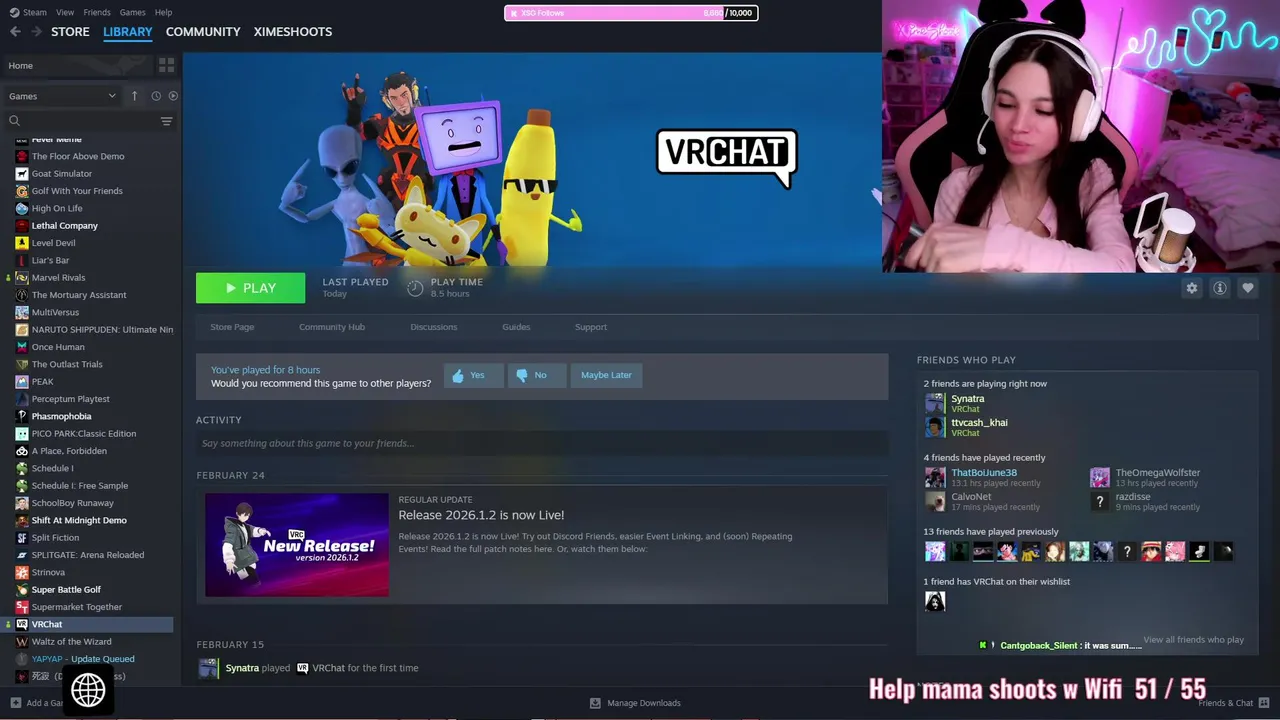The height and width of the screenshot is (720, 1280).
Task: Open the Community Hub link
Action: tap(332, 327)
